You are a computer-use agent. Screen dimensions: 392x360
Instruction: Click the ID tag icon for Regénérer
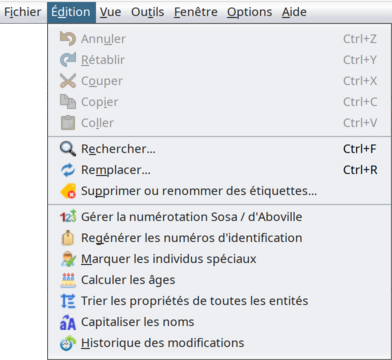coord(68,238)
